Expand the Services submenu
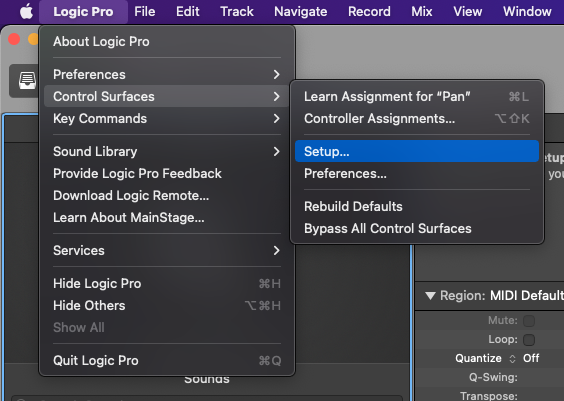The image size is (564, 401). click(167, 250)
